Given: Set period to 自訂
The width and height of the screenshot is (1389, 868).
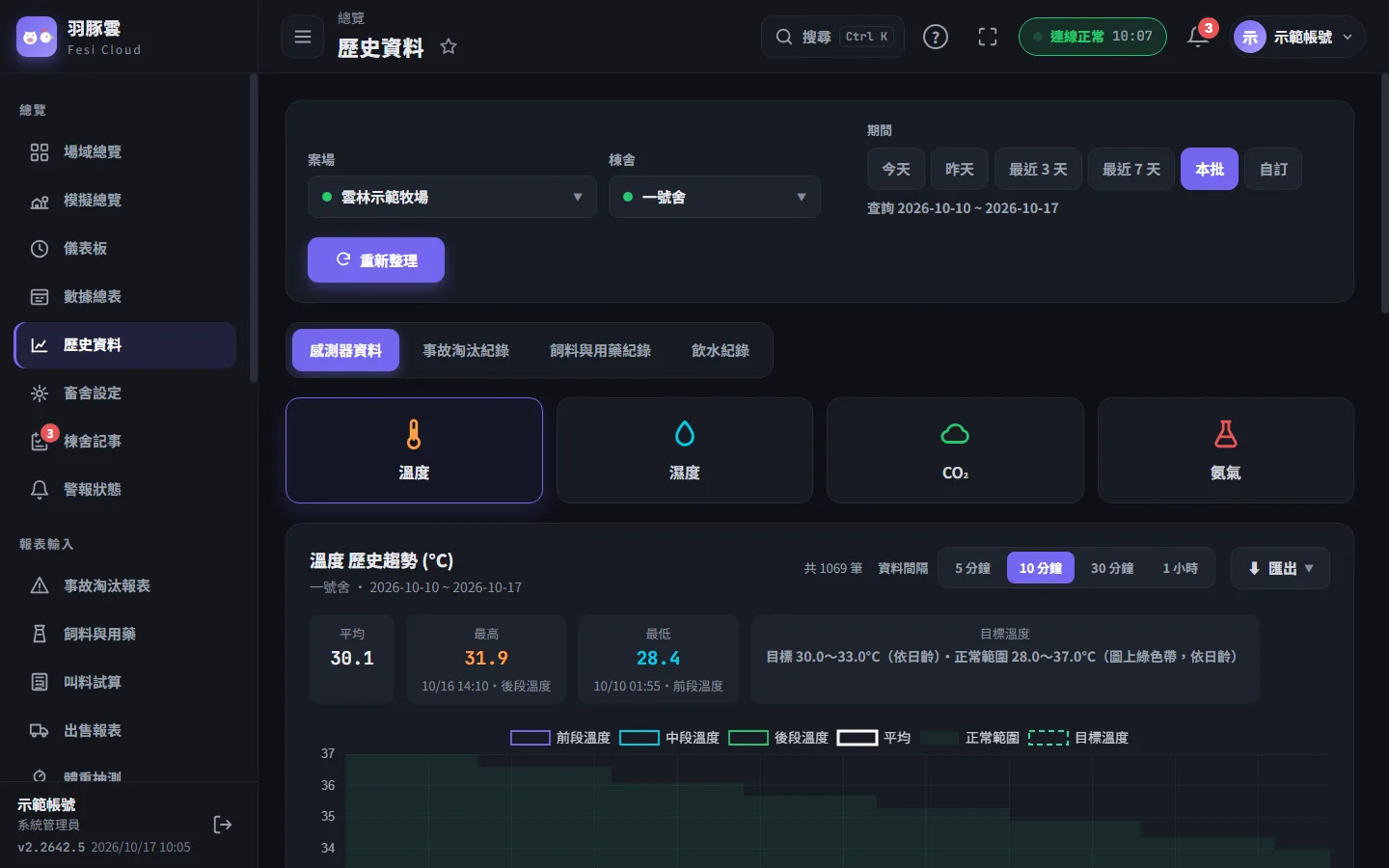Looking at the screenshot, I should tap(1274, 170).
